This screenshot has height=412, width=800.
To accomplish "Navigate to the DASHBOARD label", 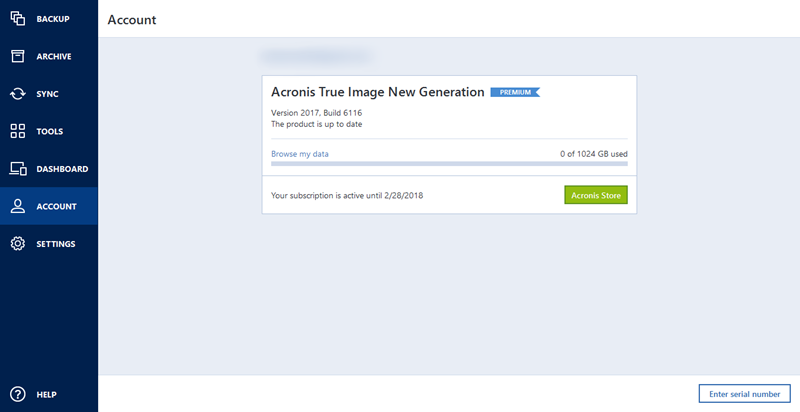I will tap(62, 169).
